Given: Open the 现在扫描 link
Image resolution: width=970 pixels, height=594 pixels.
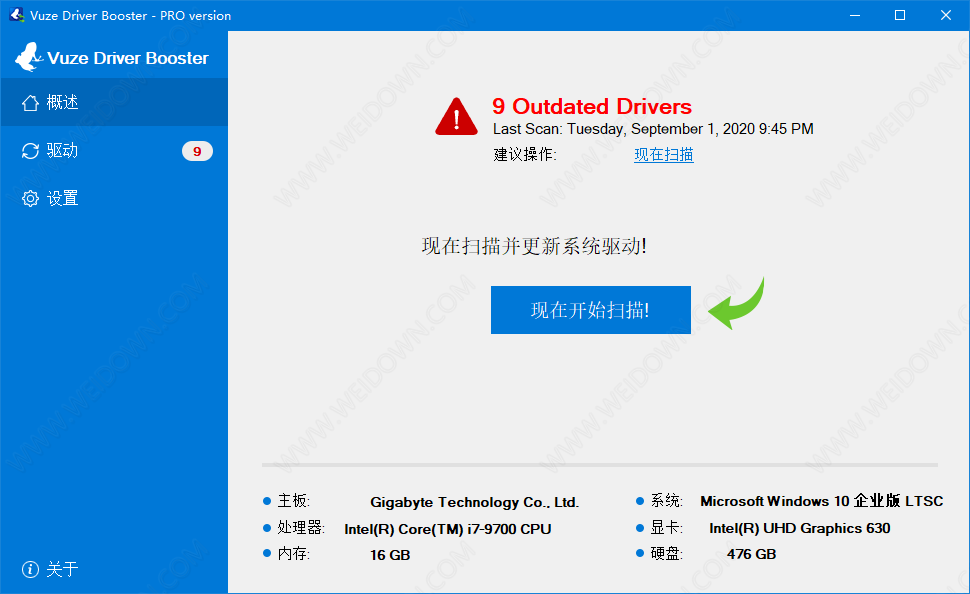Looking at the screenshot, I should point(663,154).
